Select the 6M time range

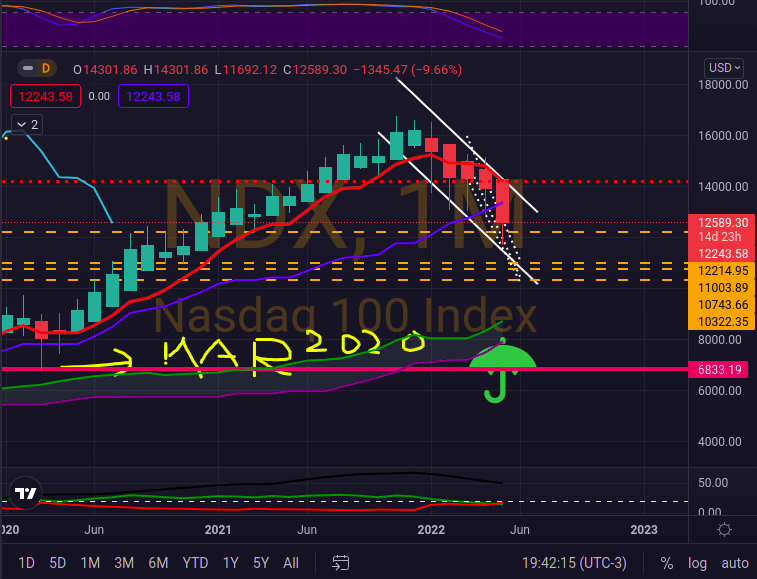tap(158, 563)
